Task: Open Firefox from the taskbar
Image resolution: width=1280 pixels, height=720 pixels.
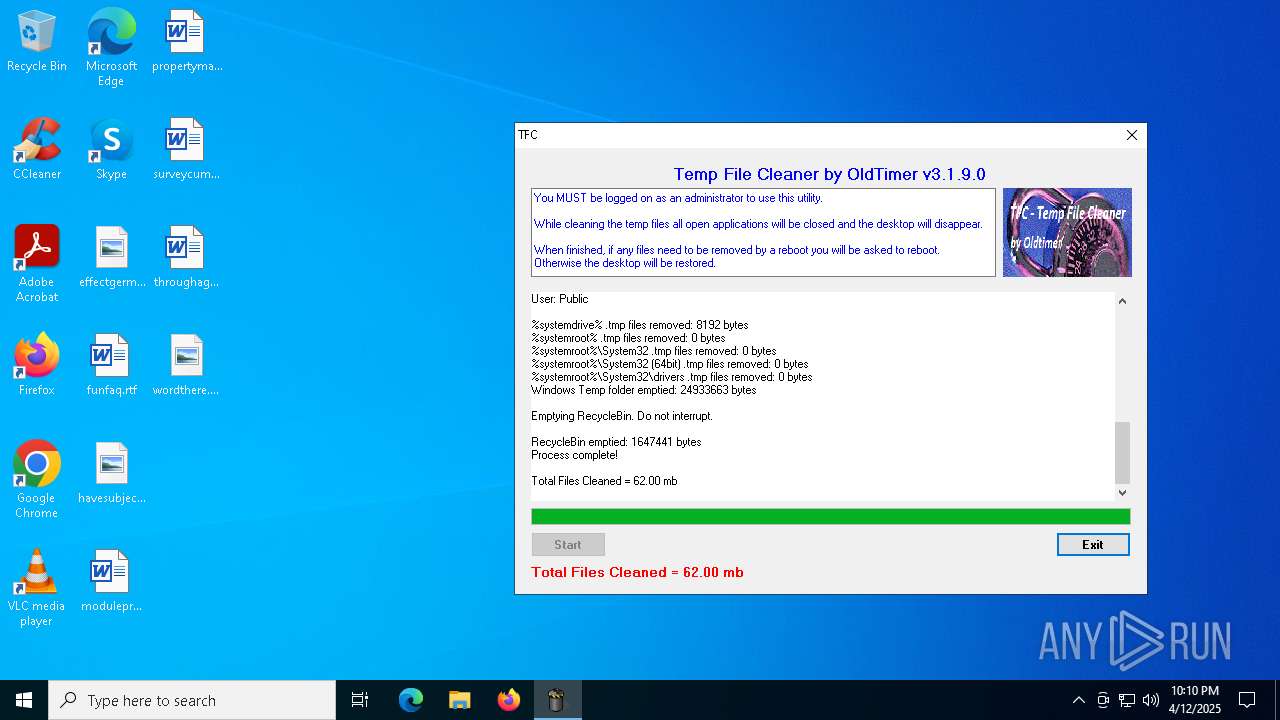Action: tap(509, 700)
